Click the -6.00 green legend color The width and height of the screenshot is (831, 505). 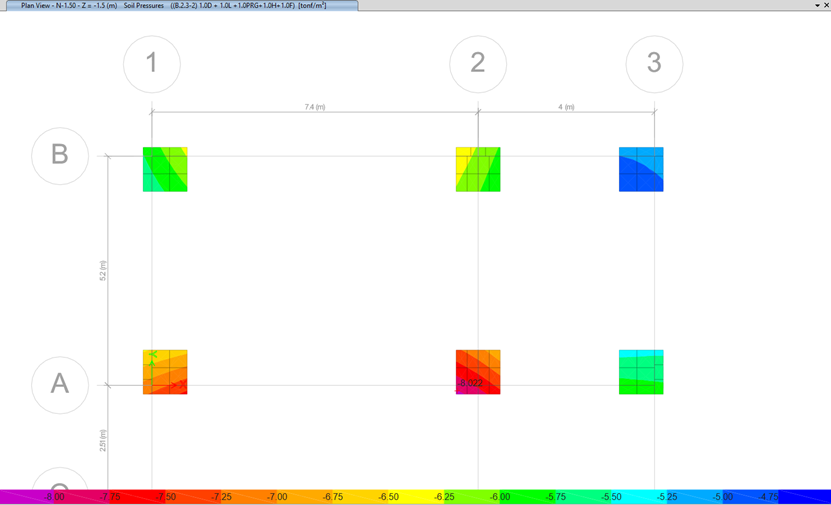click(x=499, y=497)
